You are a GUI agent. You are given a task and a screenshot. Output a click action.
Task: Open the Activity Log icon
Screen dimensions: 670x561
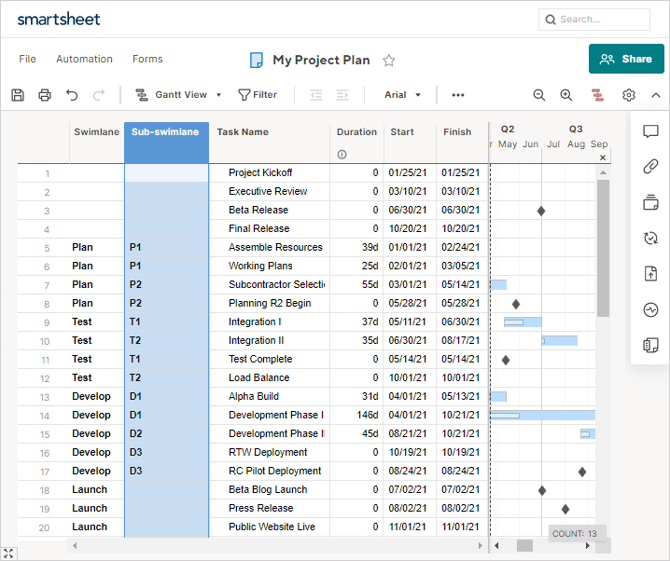tap(650, 310)
